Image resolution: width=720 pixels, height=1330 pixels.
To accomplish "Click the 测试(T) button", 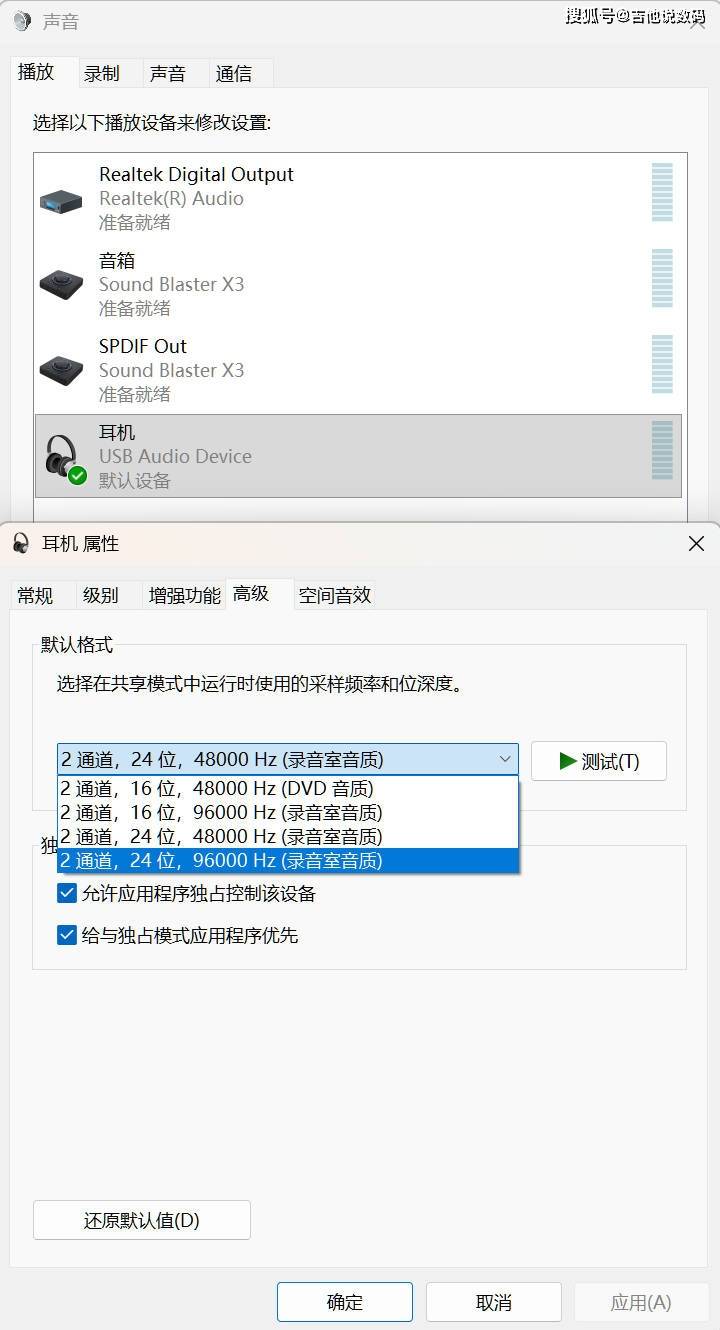I will pyautogui.click(x=599, y=761).
